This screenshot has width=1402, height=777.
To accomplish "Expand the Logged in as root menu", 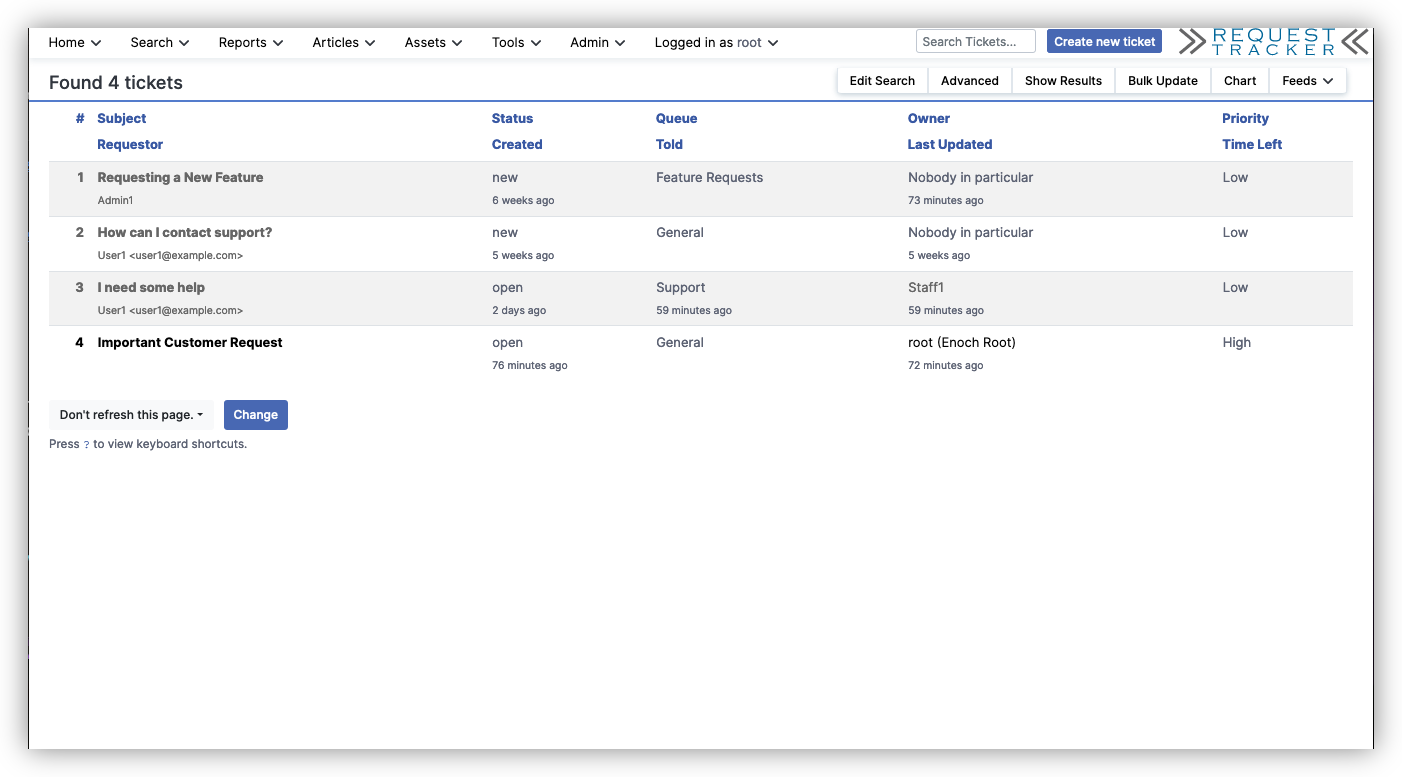I will [x=717, y=42].
